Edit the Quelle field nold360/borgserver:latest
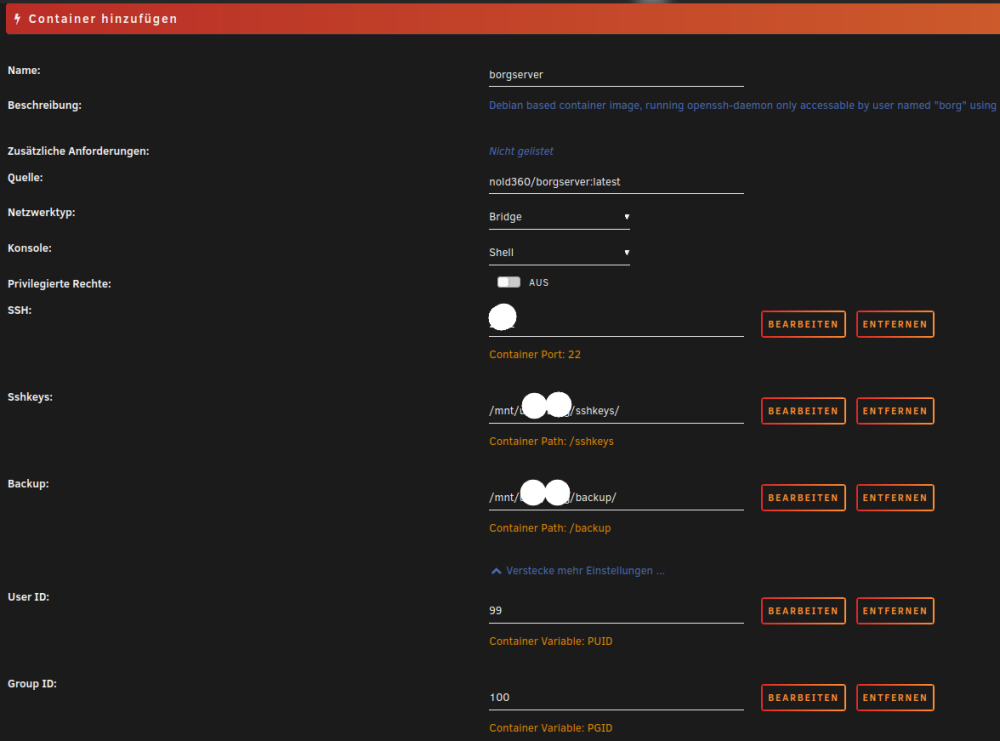The height and width of the screenshot is (741, 1000). click(616, 182)
